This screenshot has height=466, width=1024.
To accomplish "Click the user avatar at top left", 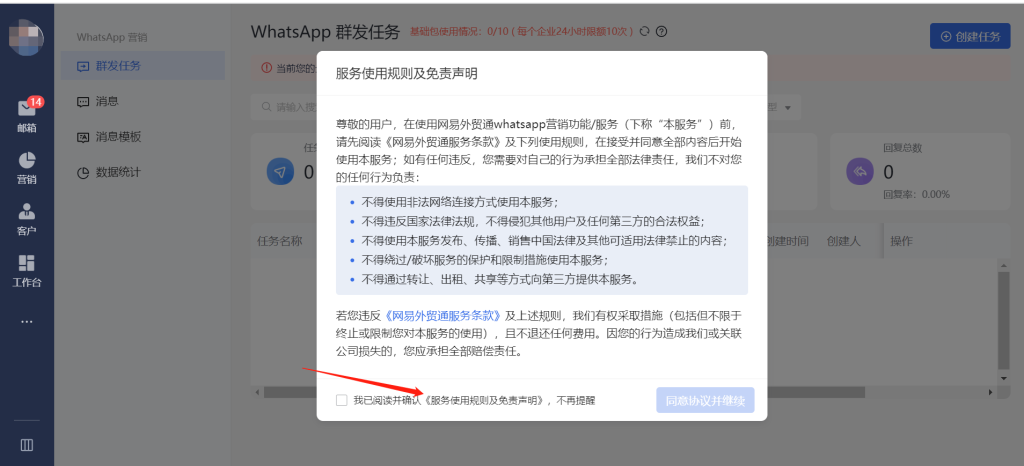I will pos(26,38).
